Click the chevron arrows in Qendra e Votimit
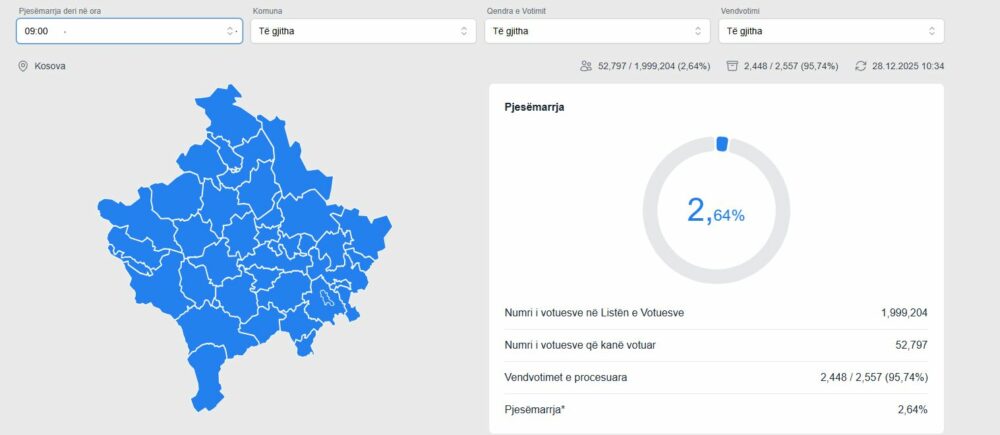Screen dimensions: 1000x435 click(x=697, y=31)
